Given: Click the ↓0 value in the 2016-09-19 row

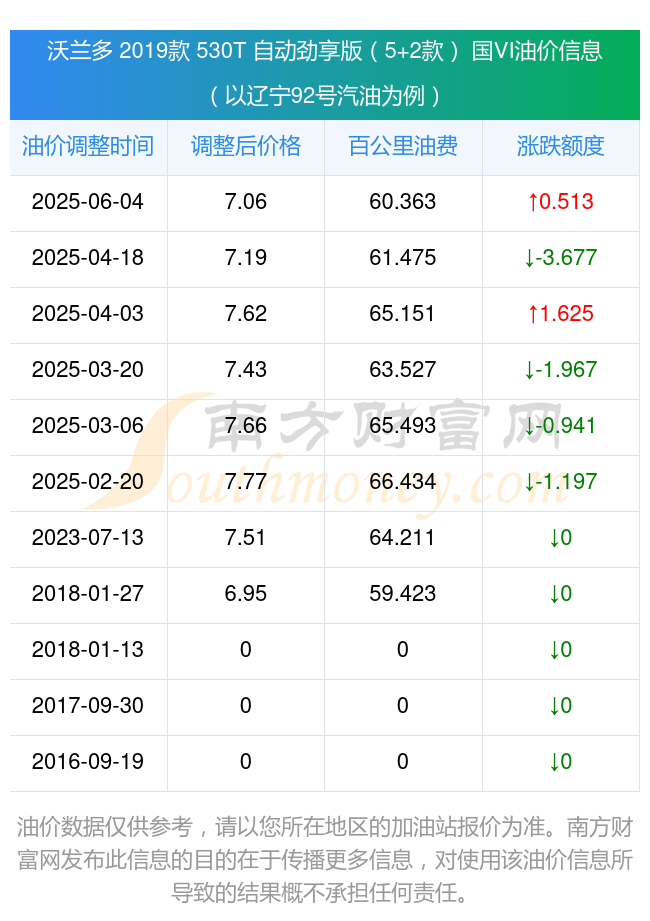Looking at the screenshot, I should click(x=561, y=761).
